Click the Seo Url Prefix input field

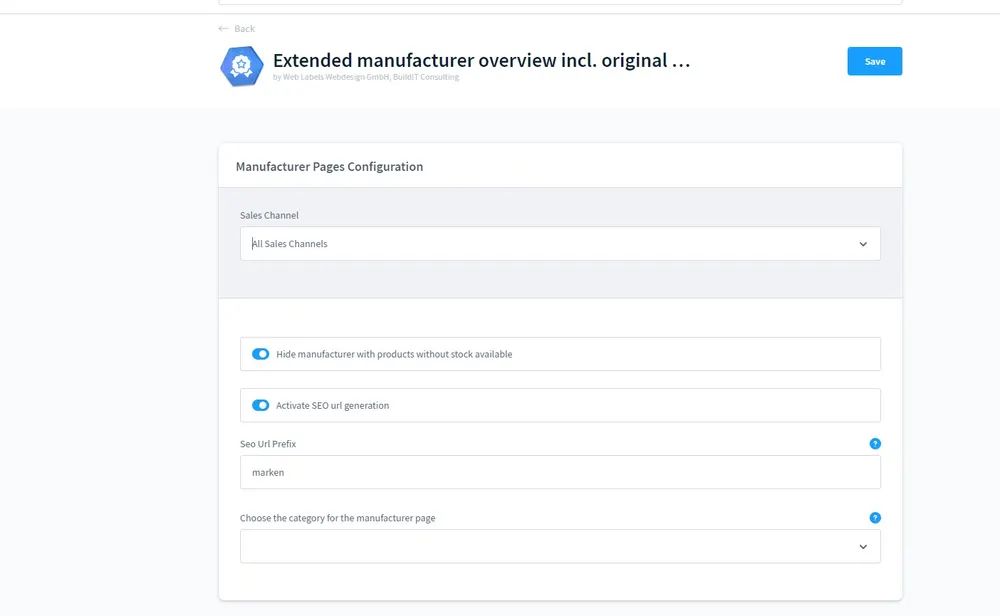point(560,472)
